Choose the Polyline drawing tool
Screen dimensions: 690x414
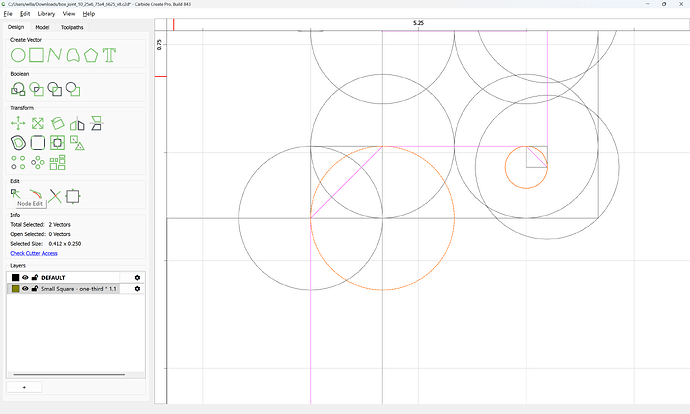[x=55, y=55]
